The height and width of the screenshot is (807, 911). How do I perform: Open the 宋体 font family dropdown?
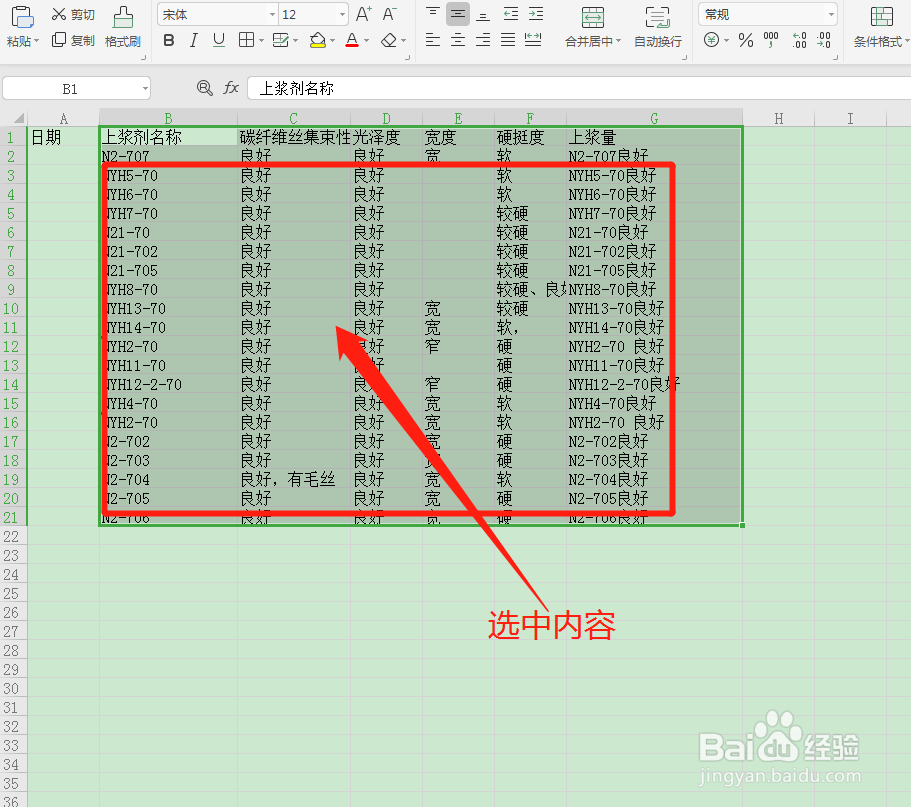tap(270, 14)
